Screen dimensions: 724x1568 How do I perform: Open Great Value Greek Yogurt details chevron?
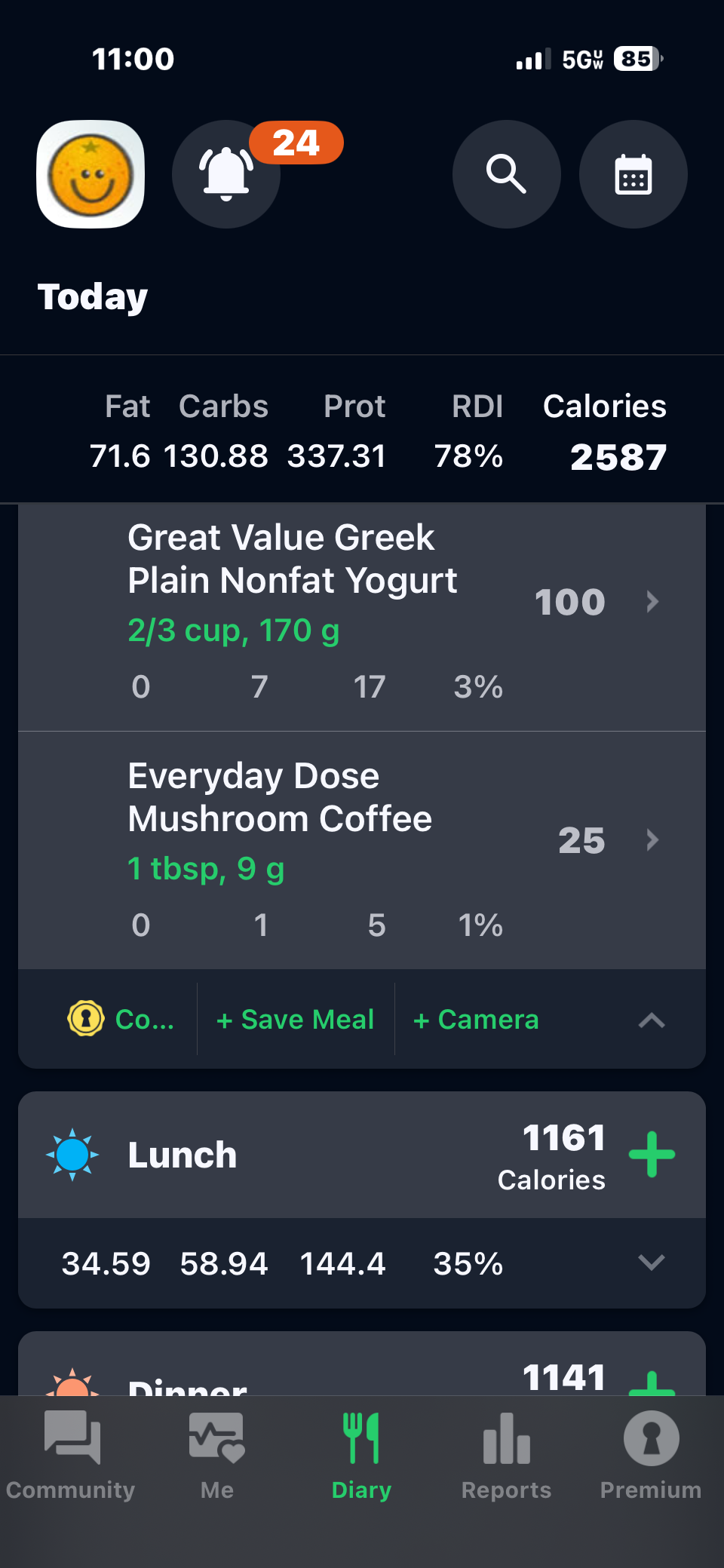click(652, 601)
